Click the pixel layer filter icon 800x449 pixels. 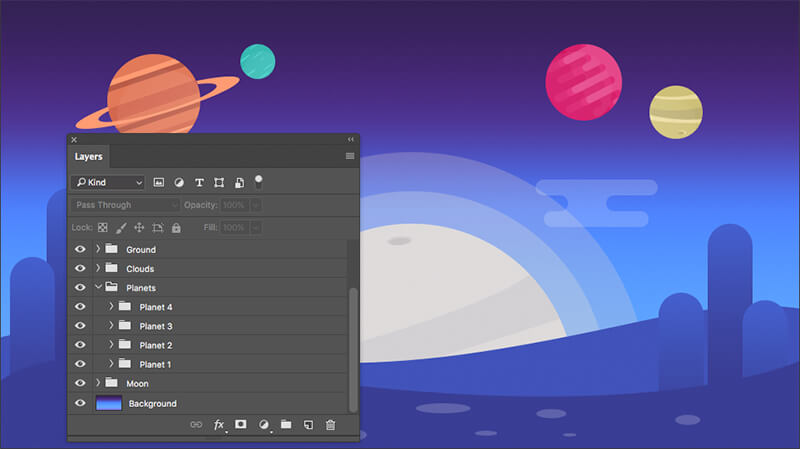tap(159, 183)
